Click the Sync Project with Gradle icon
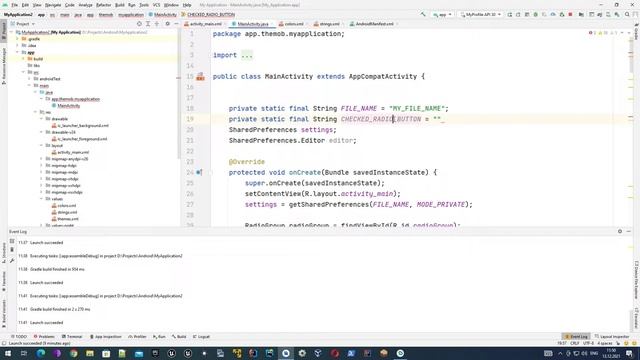 599,14
